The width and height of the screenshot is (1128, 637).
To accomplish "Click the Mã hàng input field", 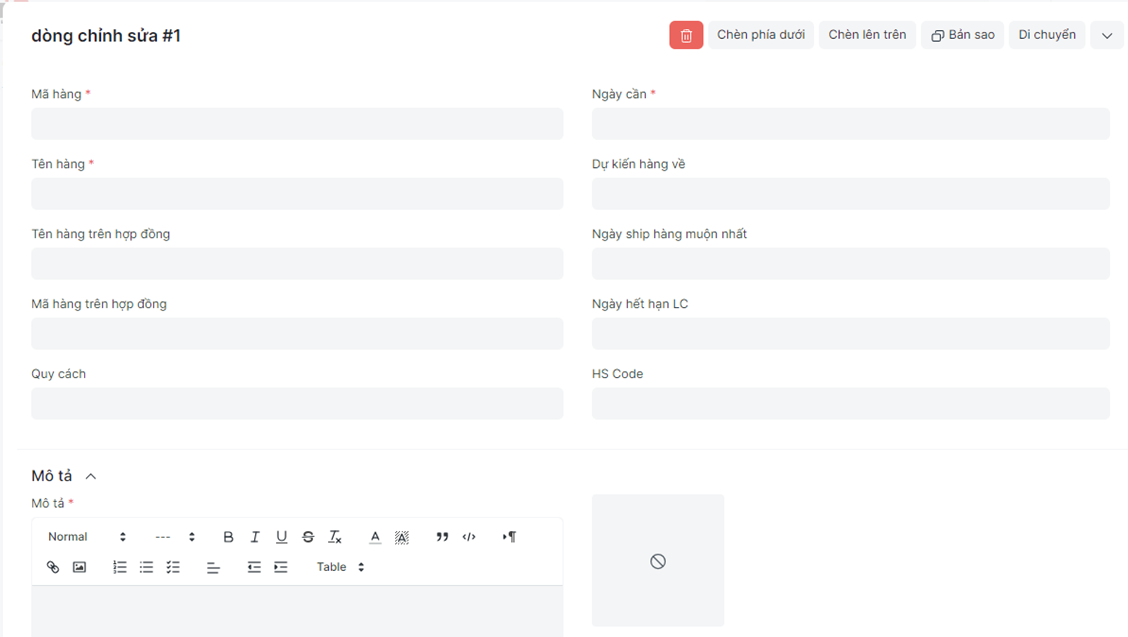I will [x=297, y=124].
